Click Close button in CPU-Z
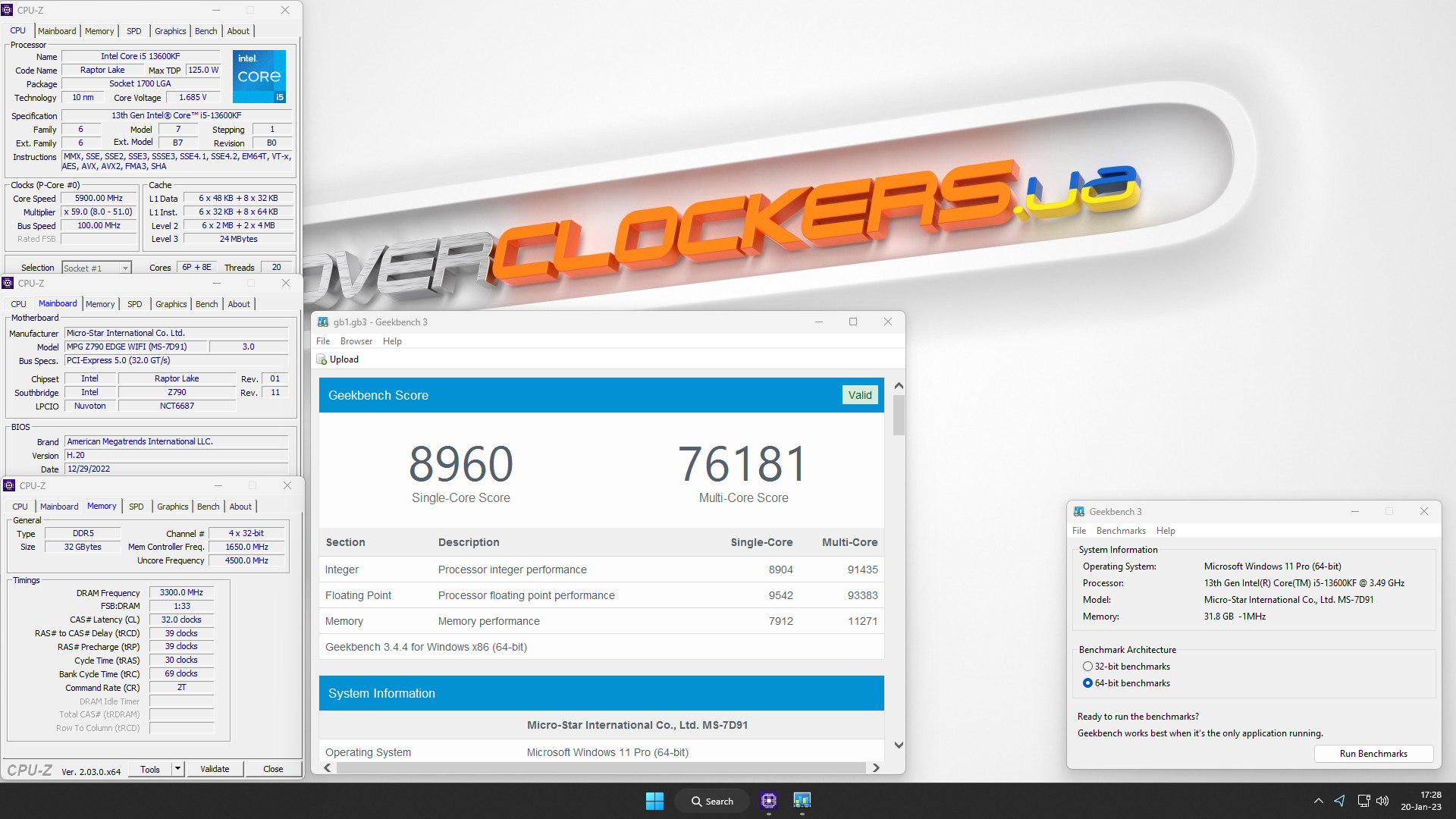This screenshot has width=1456, height=819. (x=273, y=769)
